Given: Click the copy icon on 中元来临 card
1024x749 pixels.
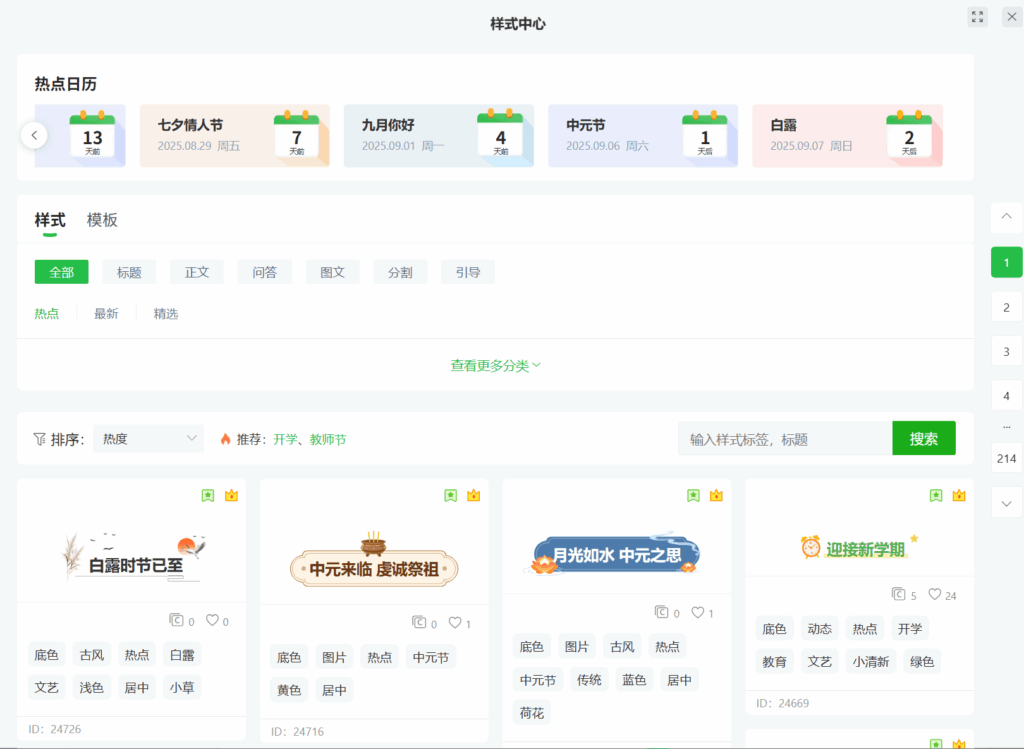Looking at the screenshot, I should (x=419, y=622).
